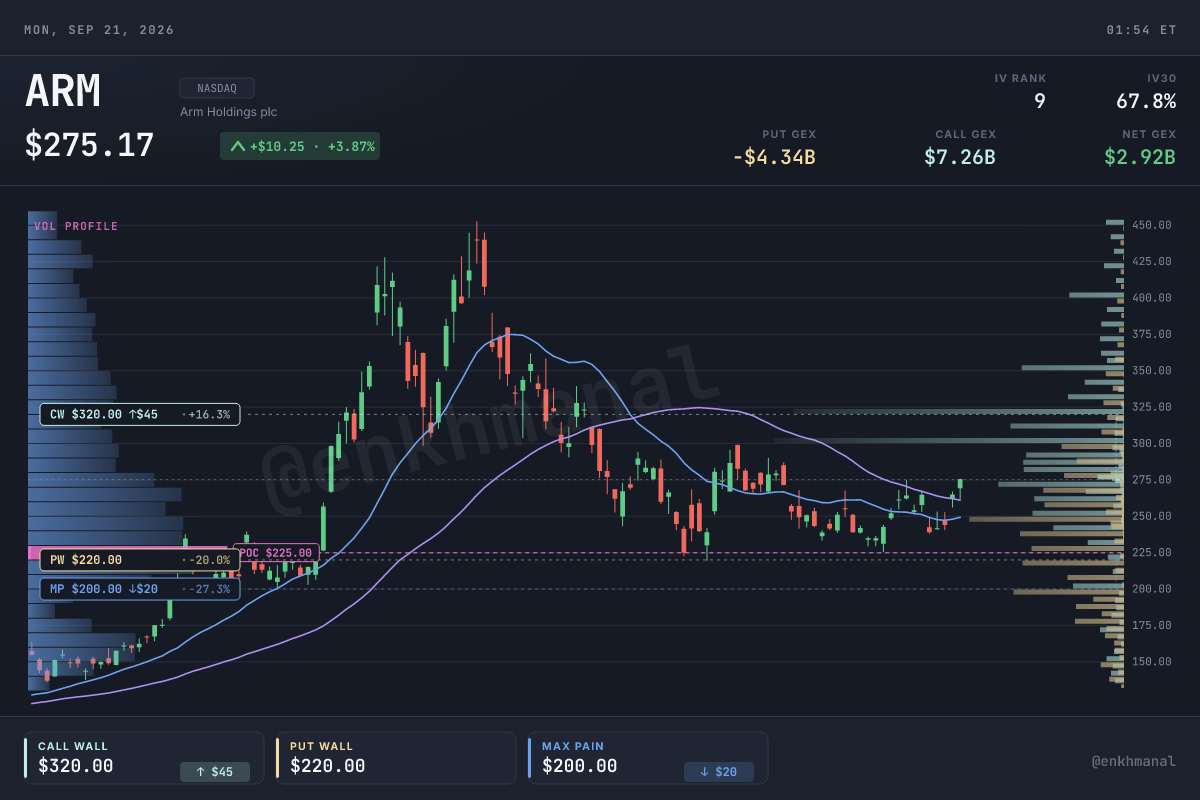
Task: Click the CW $320.00 chart level label
Action: click(x=140, y=414)
